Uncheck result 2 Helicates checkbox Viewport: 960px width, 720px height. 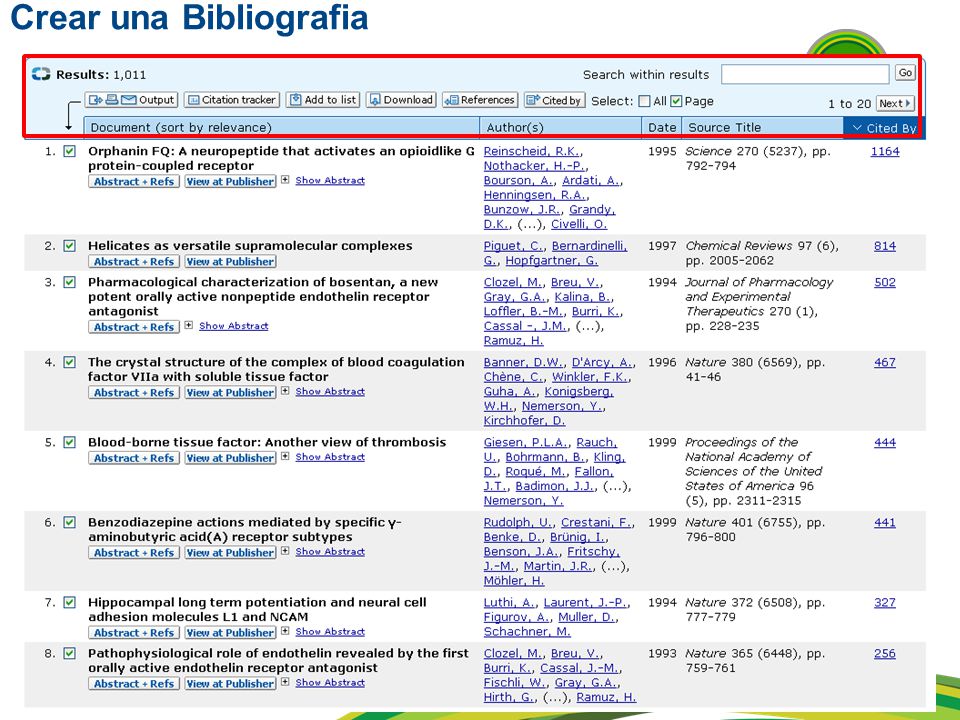point(70,246)
